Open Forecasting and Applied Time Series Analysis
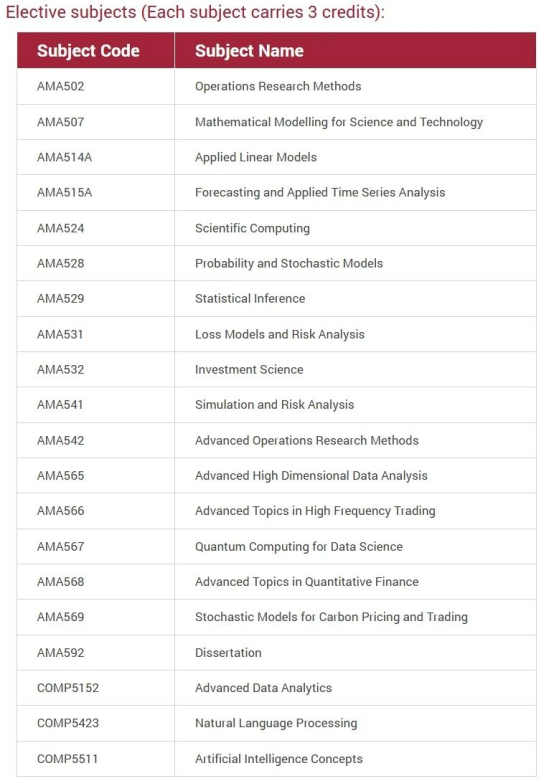This screenshot has height=781, width=554. pos(320,193)
